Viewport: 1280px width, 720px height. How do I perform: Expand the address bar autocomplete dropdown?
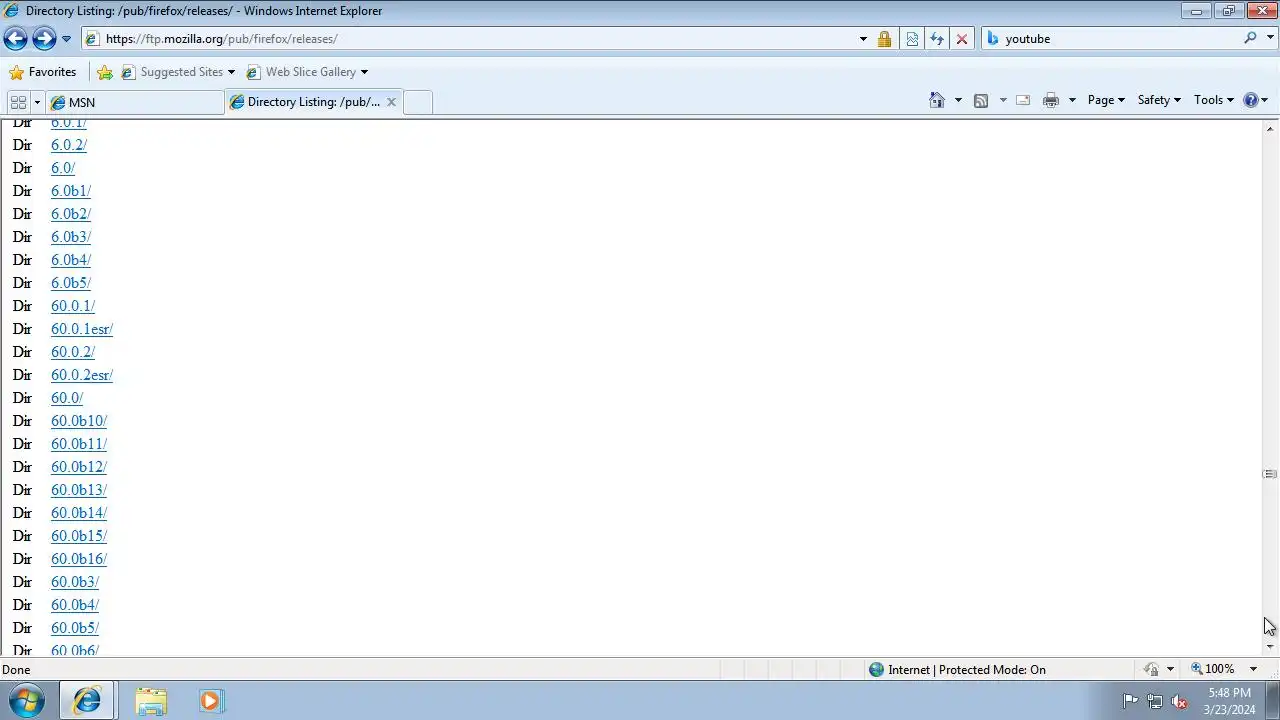863,39
